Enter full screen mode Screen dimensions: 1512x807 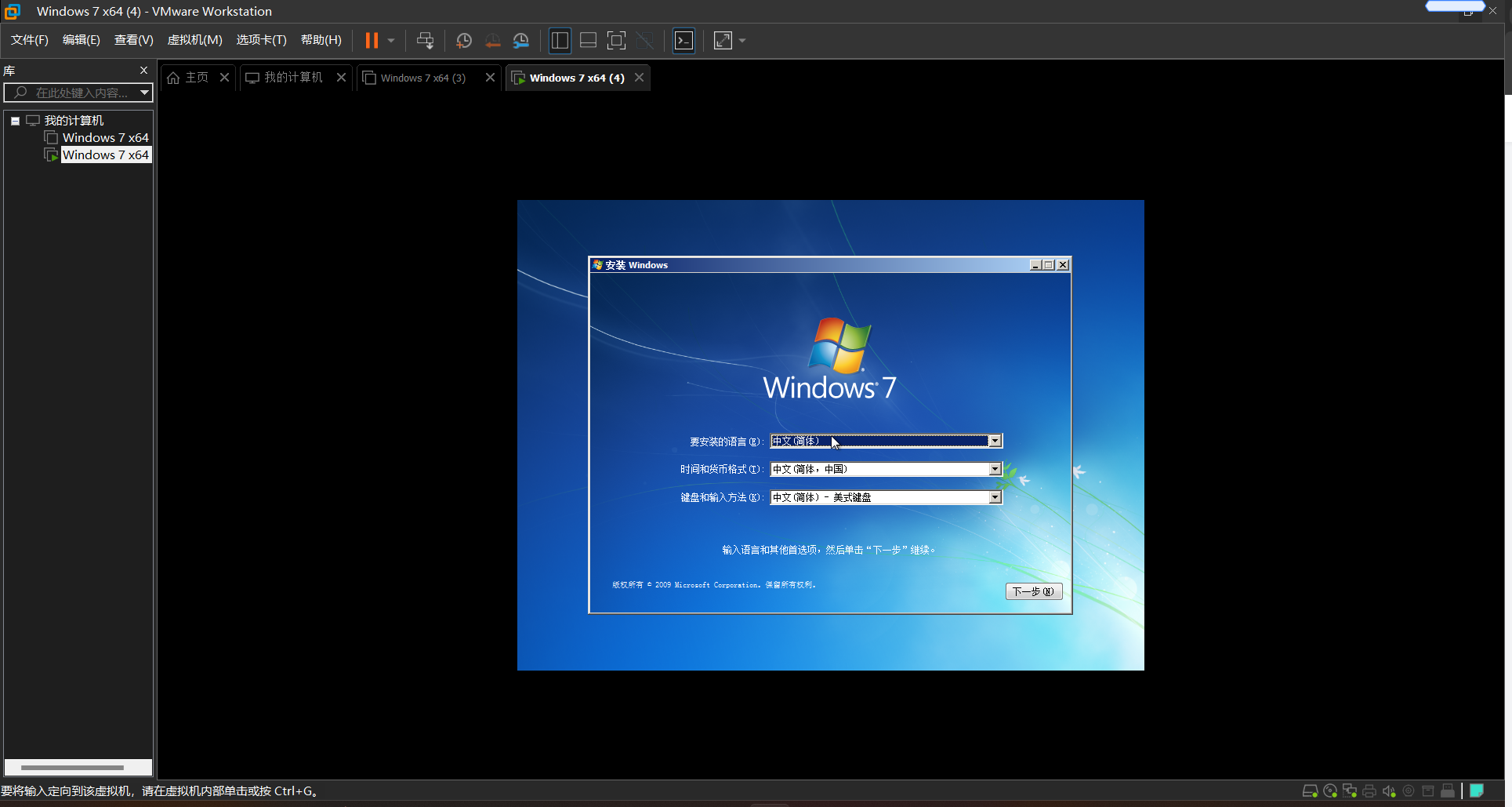point(617,41)
